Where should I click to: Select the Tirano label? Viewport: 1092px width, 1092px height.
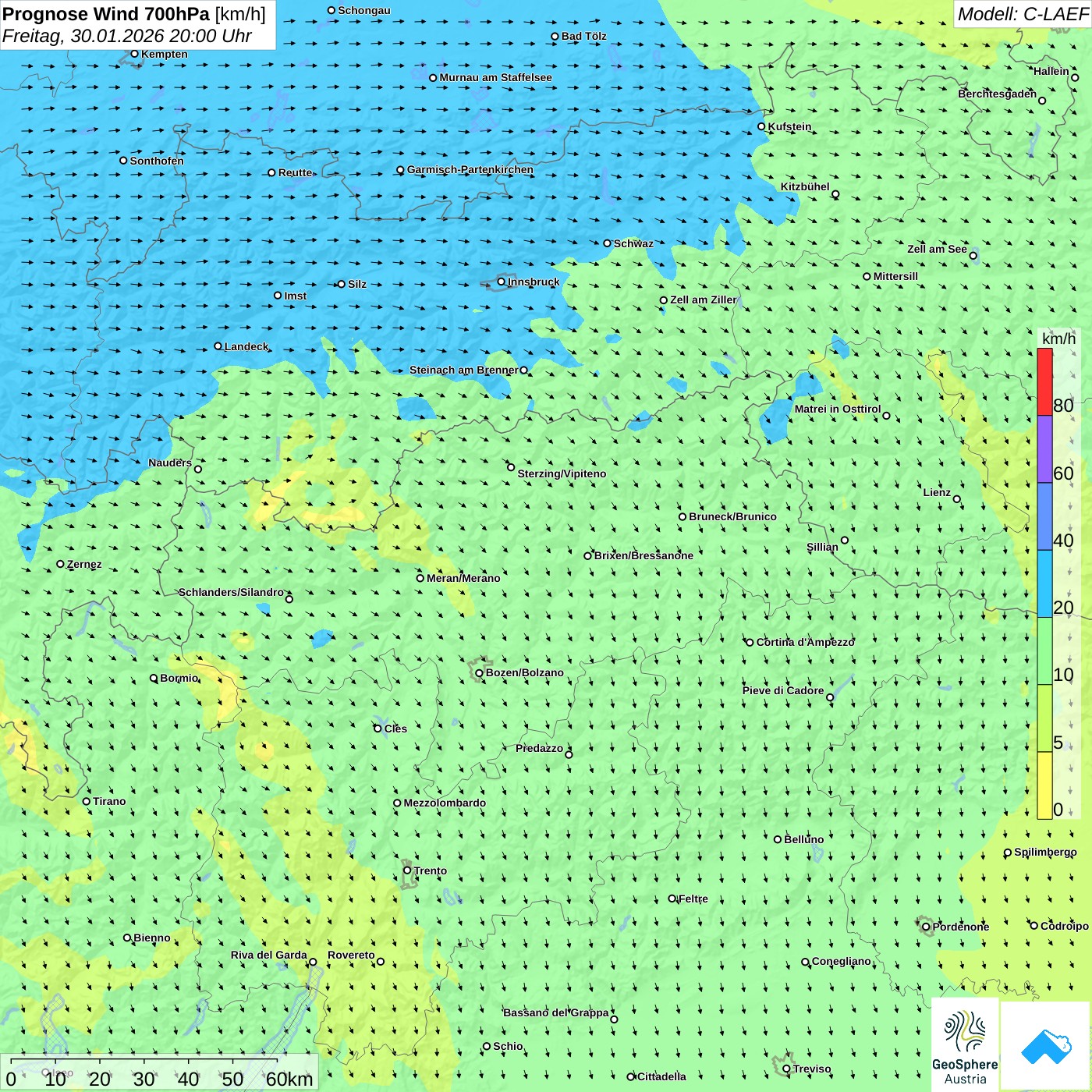click(x=109, y=801)
